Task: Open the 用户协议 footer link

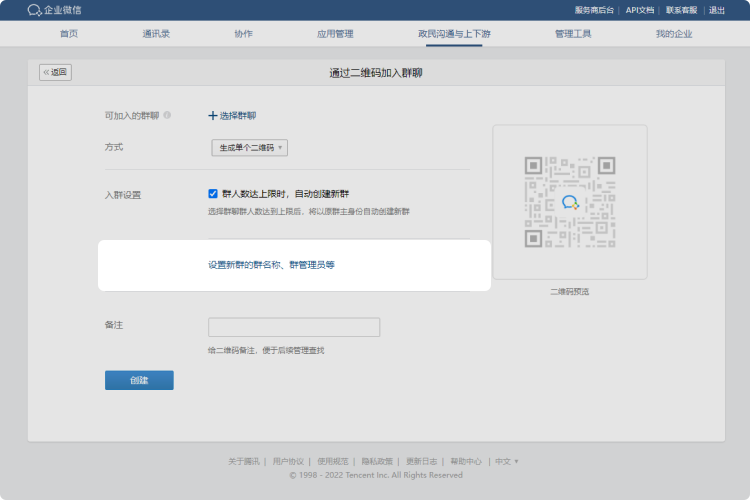Action: (288, 461)
